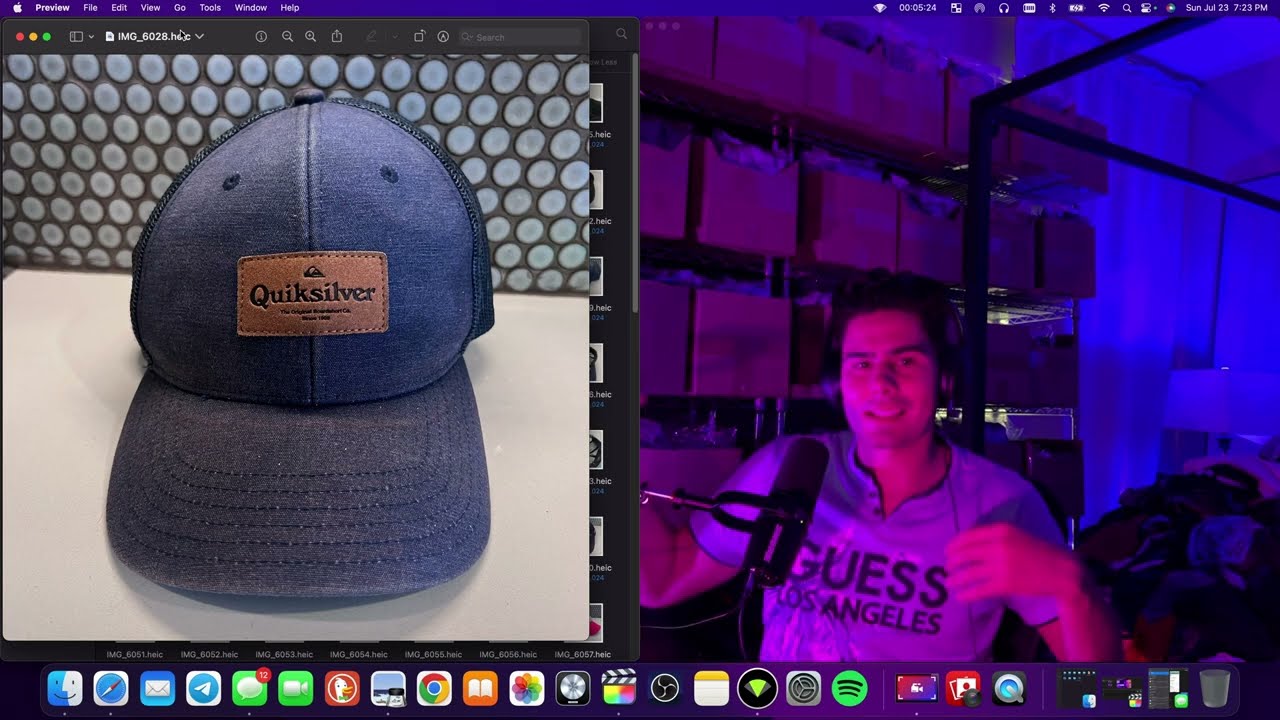The image size is (1280, 720).
Task: Open the Wi-Fi menu bar icon
Action: (1104, 8)
